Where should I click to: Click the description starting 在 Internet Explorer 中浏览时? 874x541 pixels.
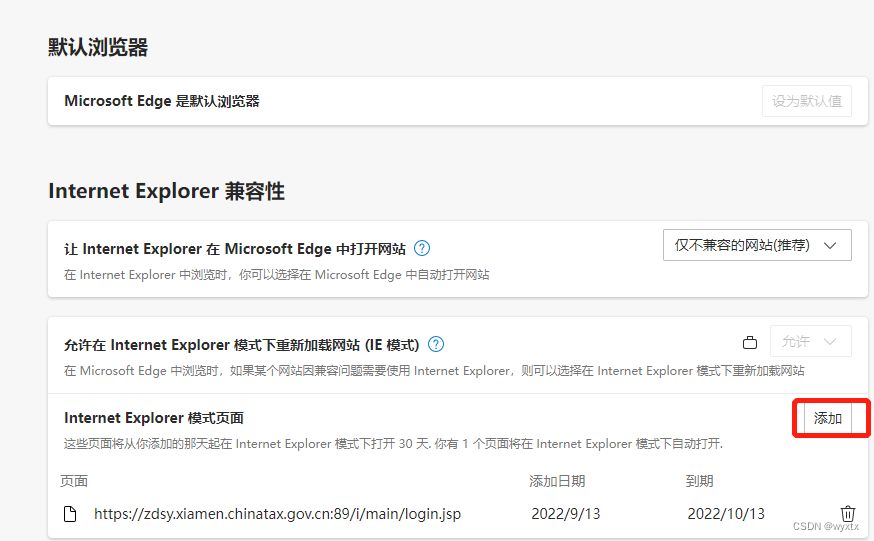(x=276, y=275)
